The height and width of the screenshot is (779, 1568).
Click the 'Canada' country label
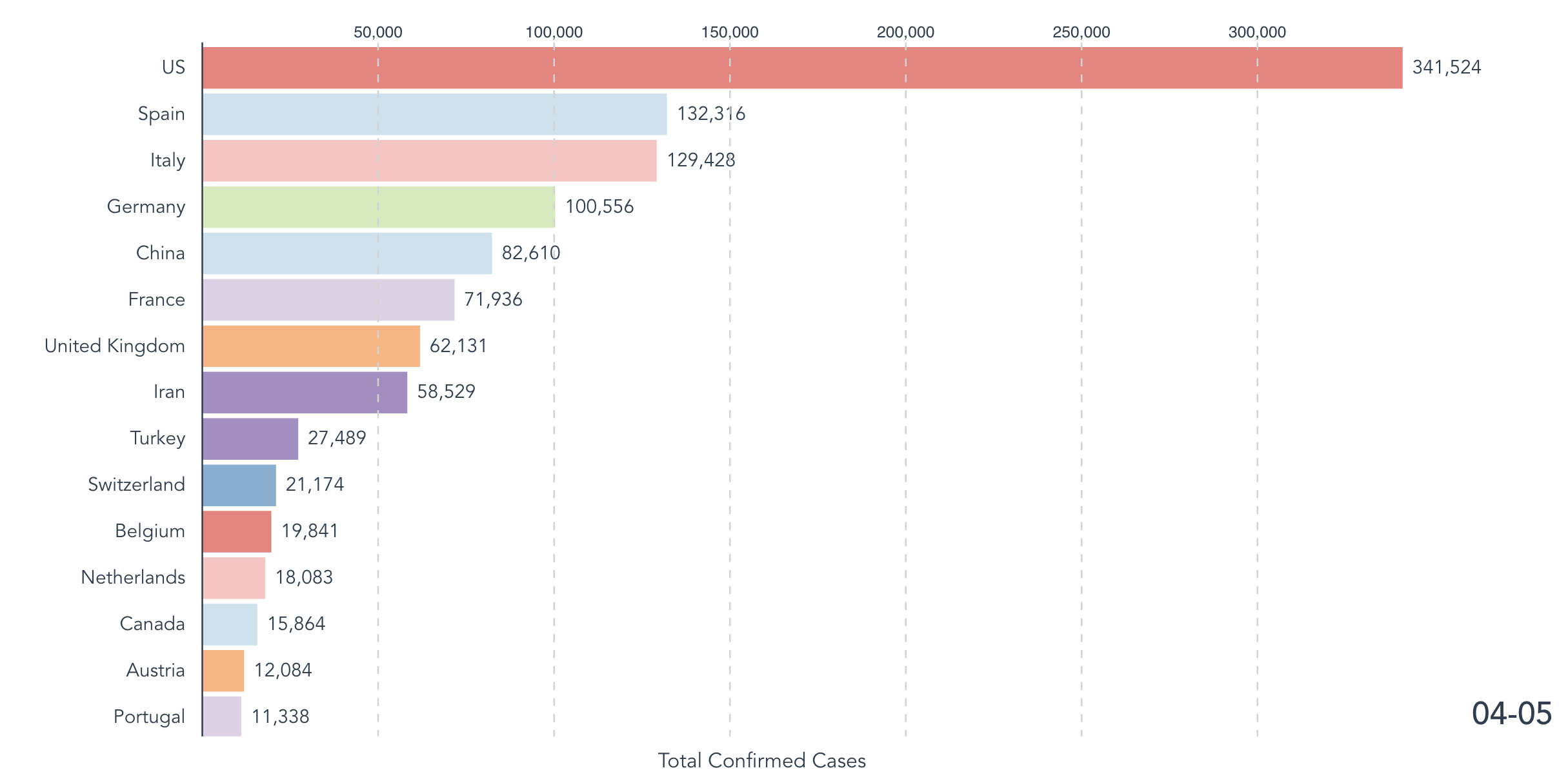tap(153, 624)
